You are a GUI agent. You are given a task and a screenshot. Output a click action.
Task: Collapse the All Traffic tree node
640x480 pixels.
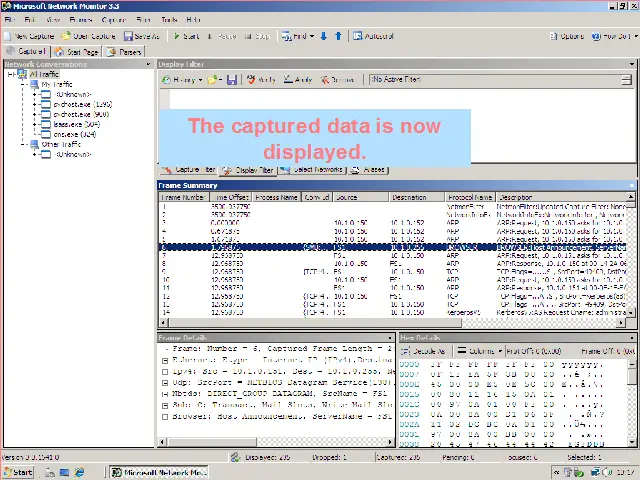11,74
